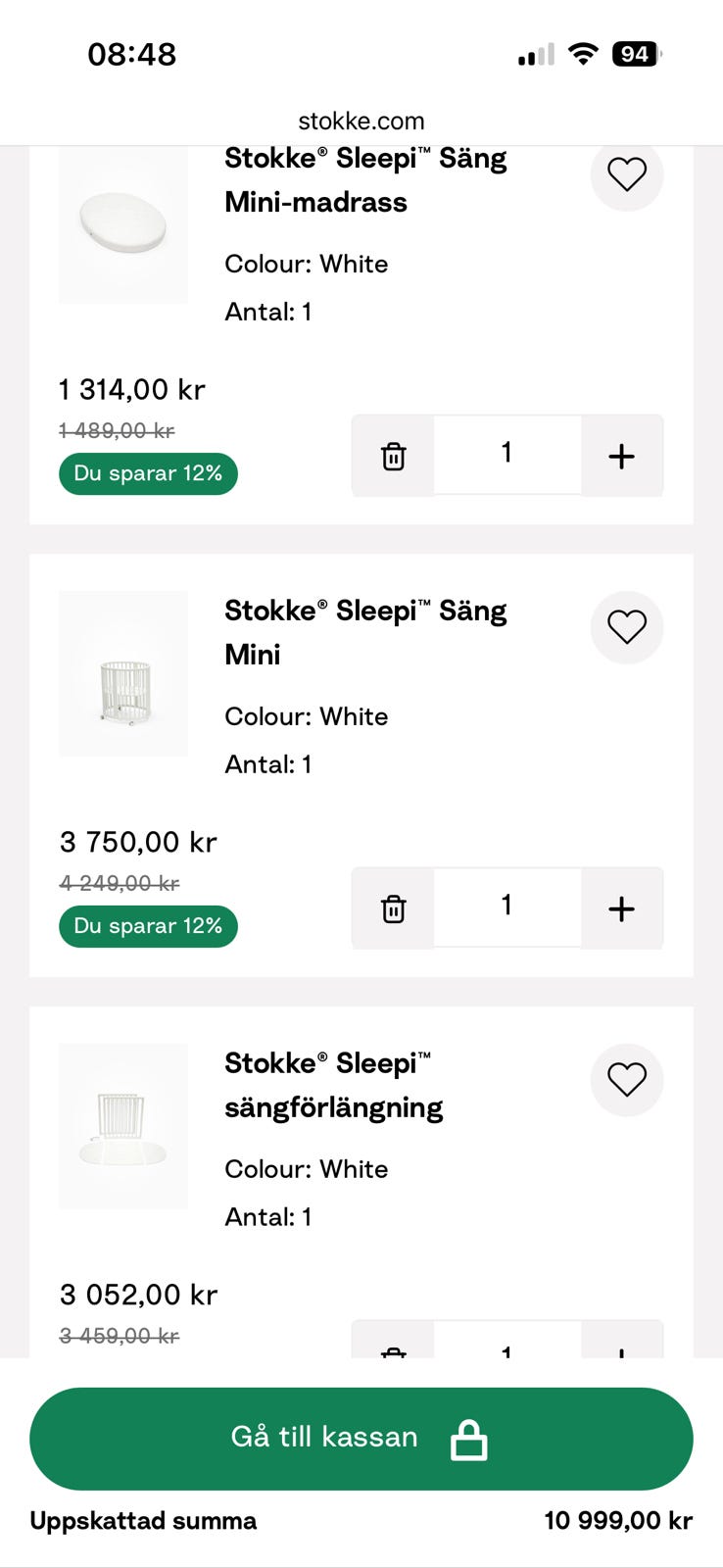The height and width of the screenshot is (1568, 723).
Task: Increase Mini-madrass quantity with plus icon
Action: [x=621, y=457]
